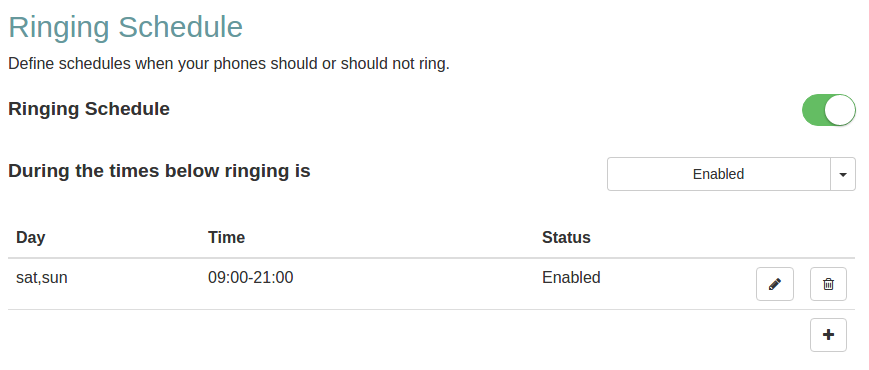Click the white knob of the green switch
This screenshot has height=370, width=869.
click(x=840, y=110)
